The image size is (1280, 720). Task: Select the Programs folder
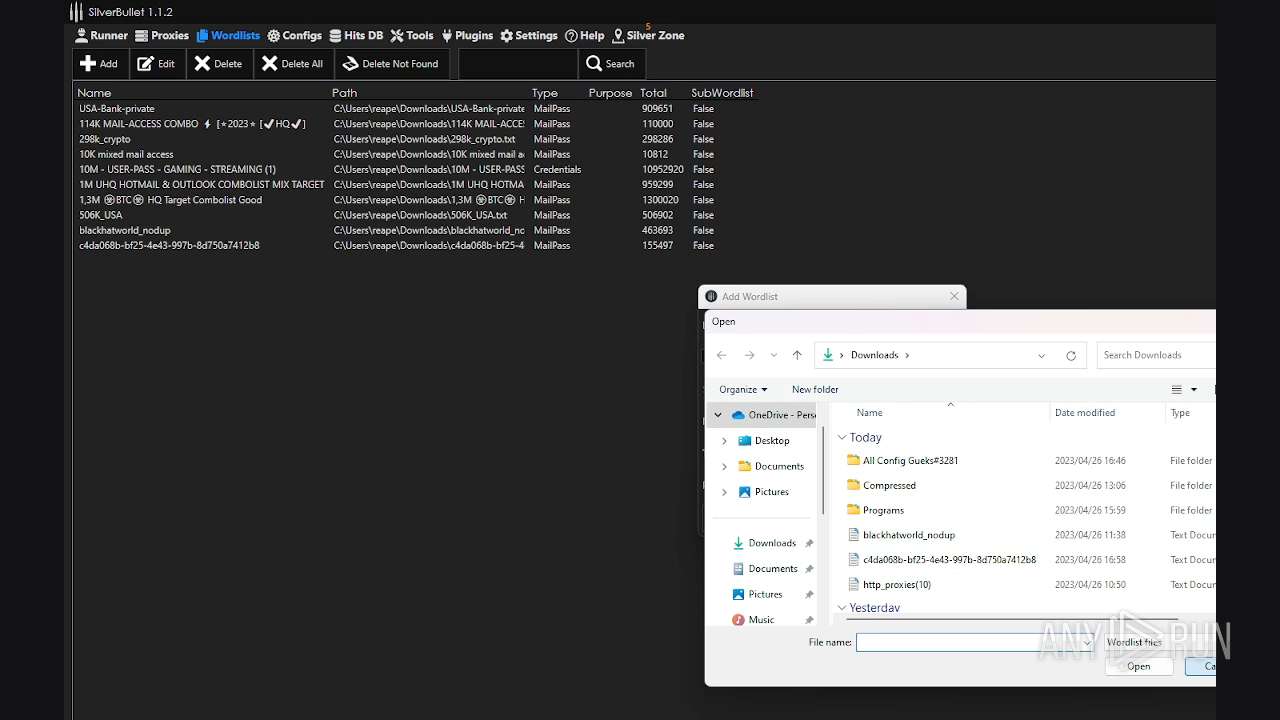tap(883, 510)
